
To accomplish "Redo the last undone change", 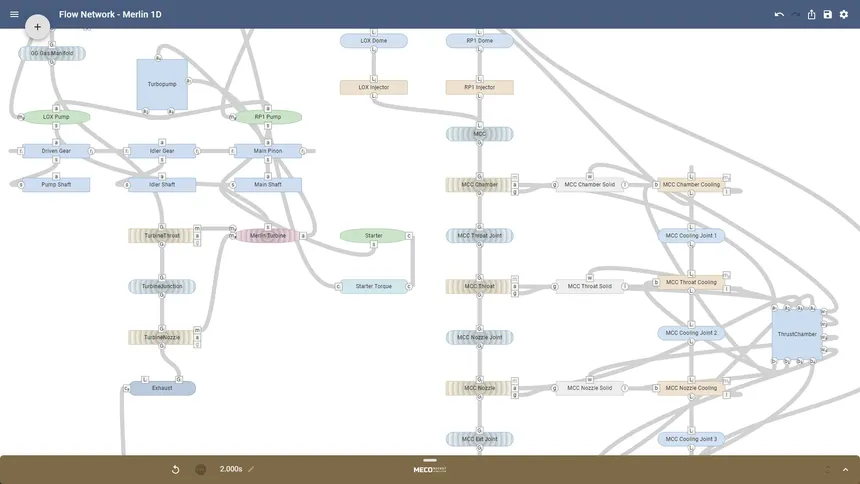I will (x=795, y=14).
